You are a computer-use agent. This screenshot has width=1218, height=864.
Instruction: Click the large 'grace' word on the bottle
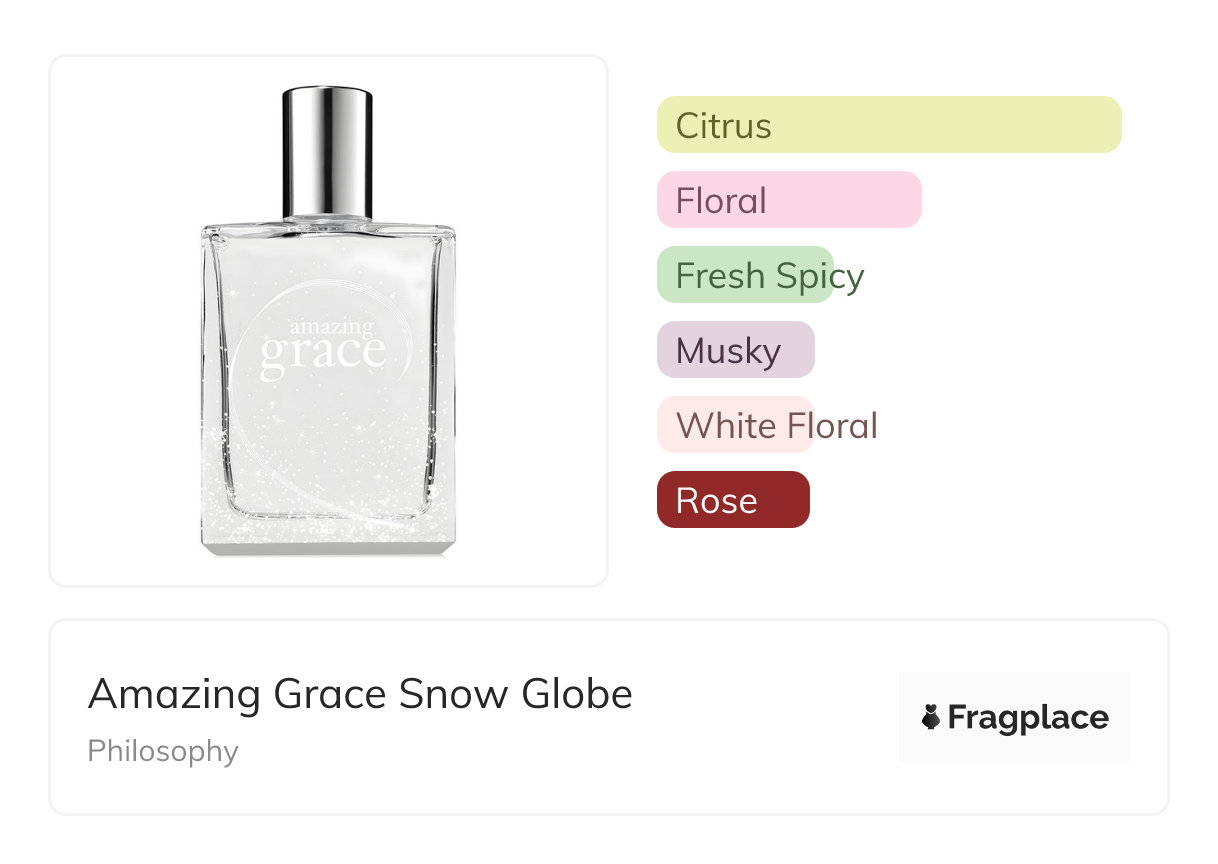click(322, 354)
